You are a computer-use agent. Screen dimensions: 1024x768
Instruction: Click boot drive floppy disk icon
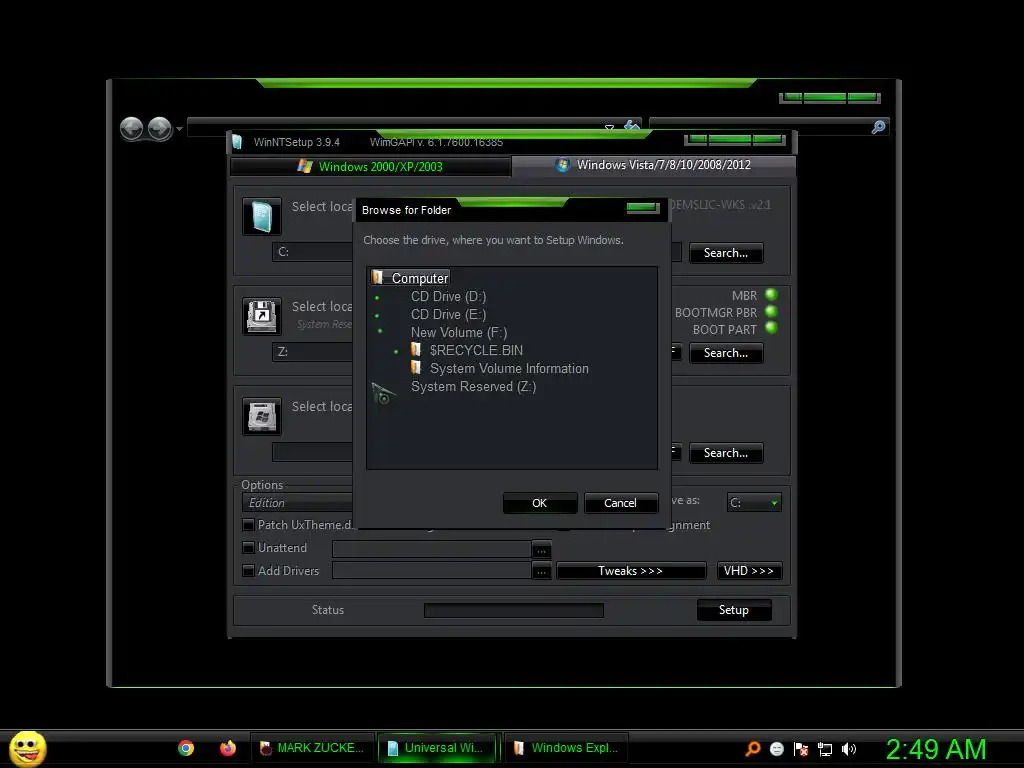262,316
